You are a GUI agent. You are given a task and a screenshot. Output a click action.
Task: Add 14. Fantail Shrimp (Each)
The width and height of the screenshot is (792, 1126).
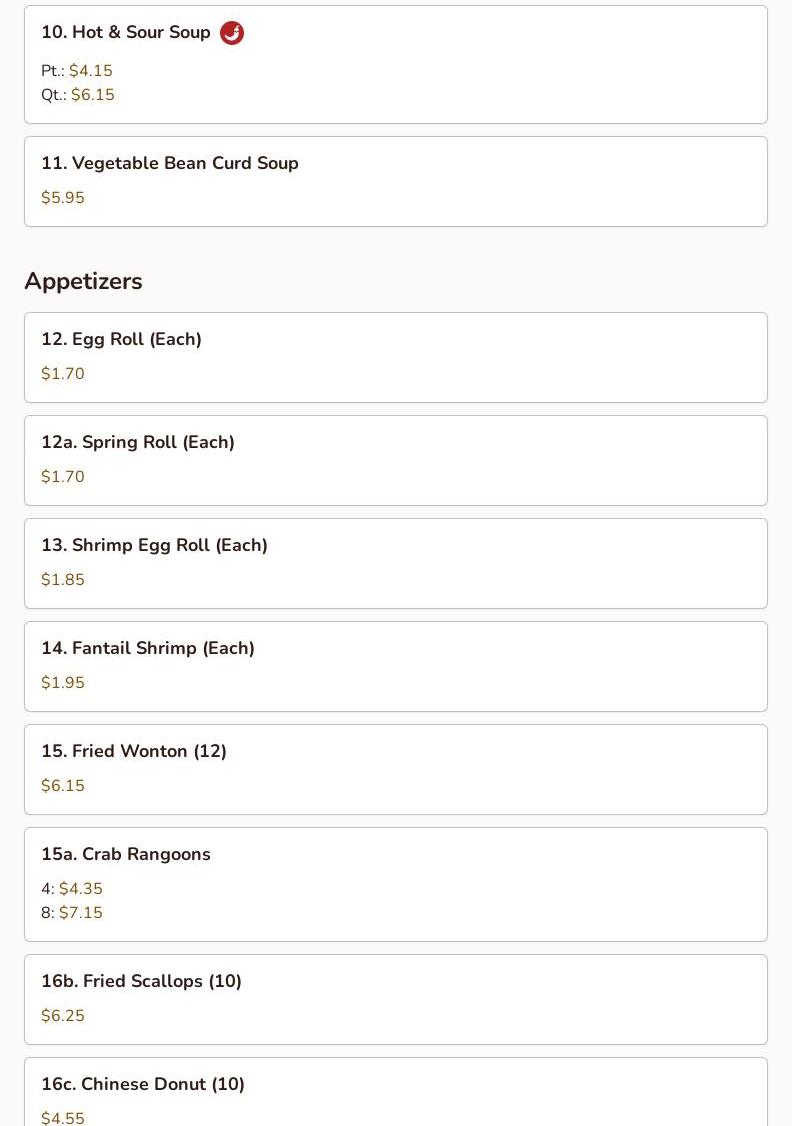pyautogui.click(x=396, y=666)
